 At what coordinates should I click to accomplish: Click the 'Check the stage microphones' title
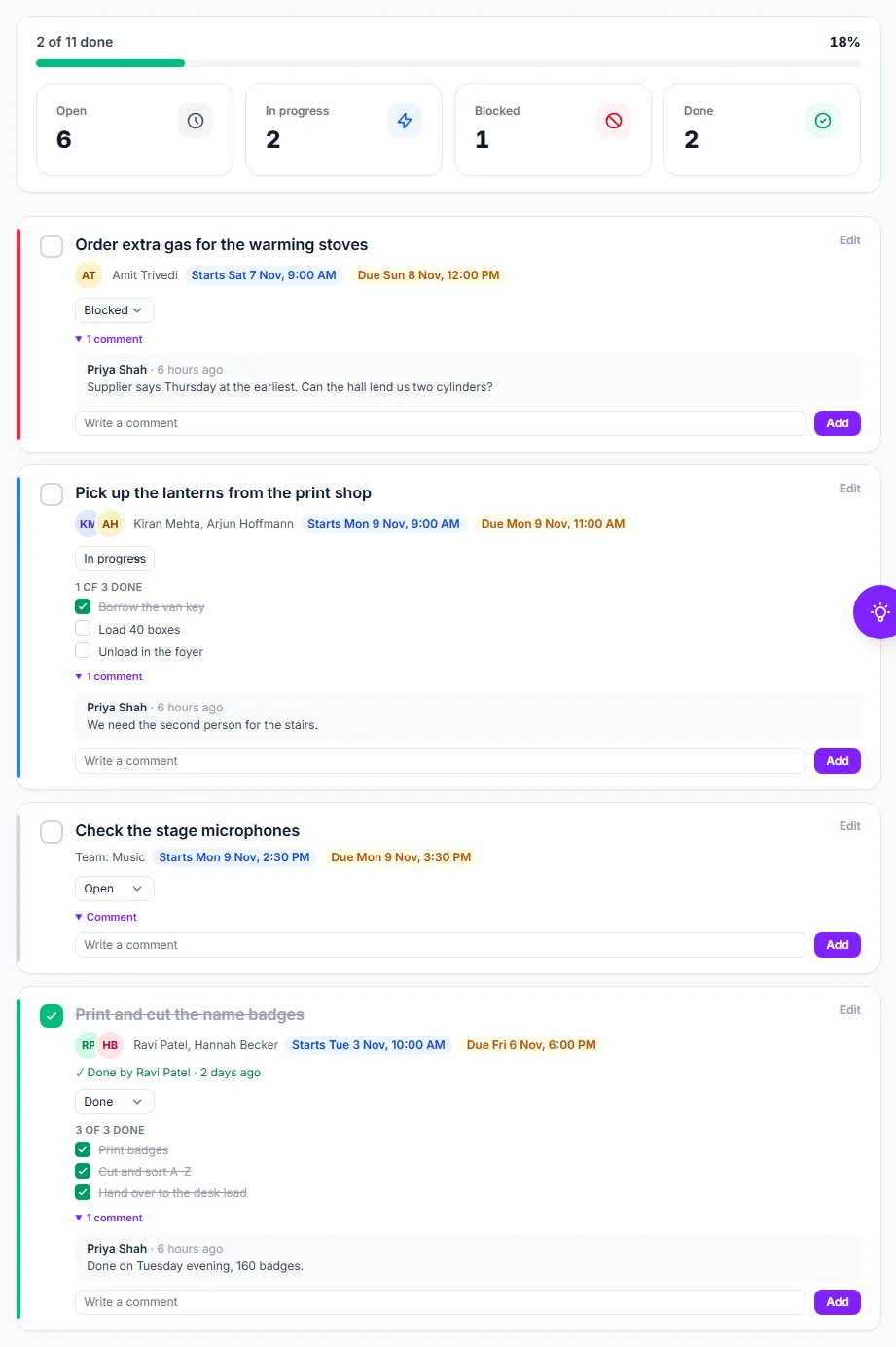coord(188,831)
